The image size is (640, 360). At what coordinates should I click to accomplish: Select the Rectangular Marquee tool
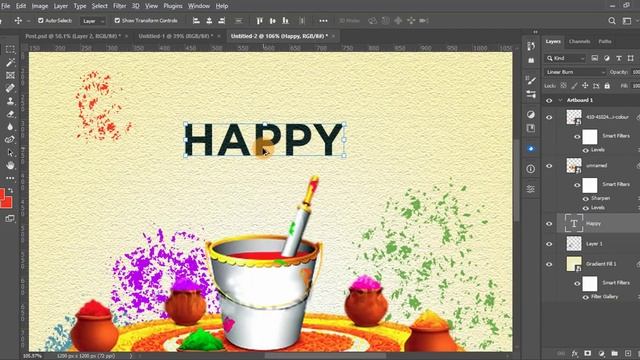click(10, 49)
